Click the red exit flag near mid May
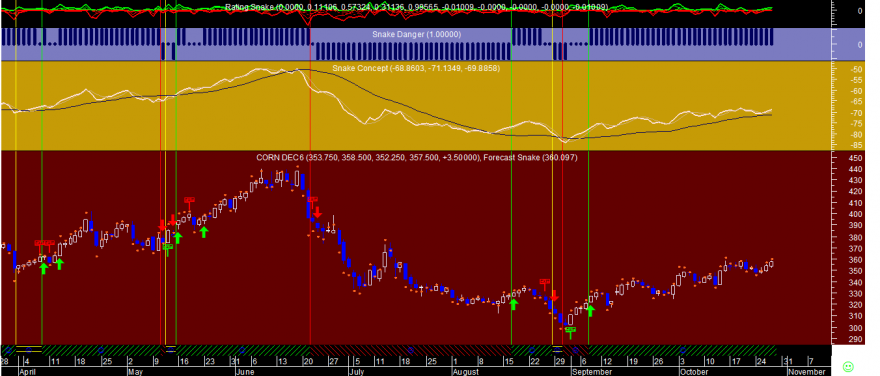This screenshot has width=880, height=376. coord(189,200)
